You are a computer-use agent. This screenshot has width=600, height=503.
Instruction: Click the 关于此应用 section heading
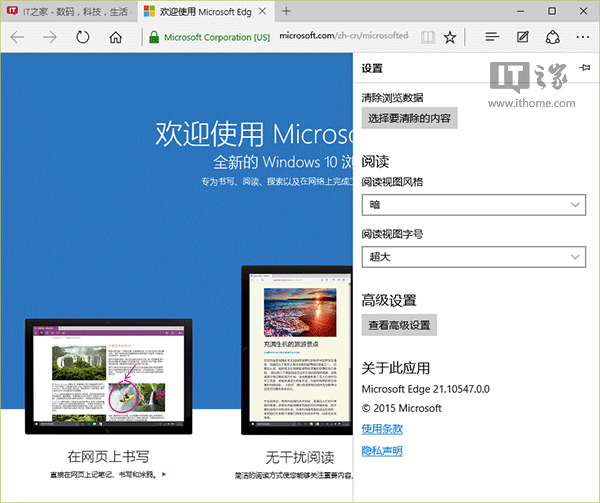point(396,368)
